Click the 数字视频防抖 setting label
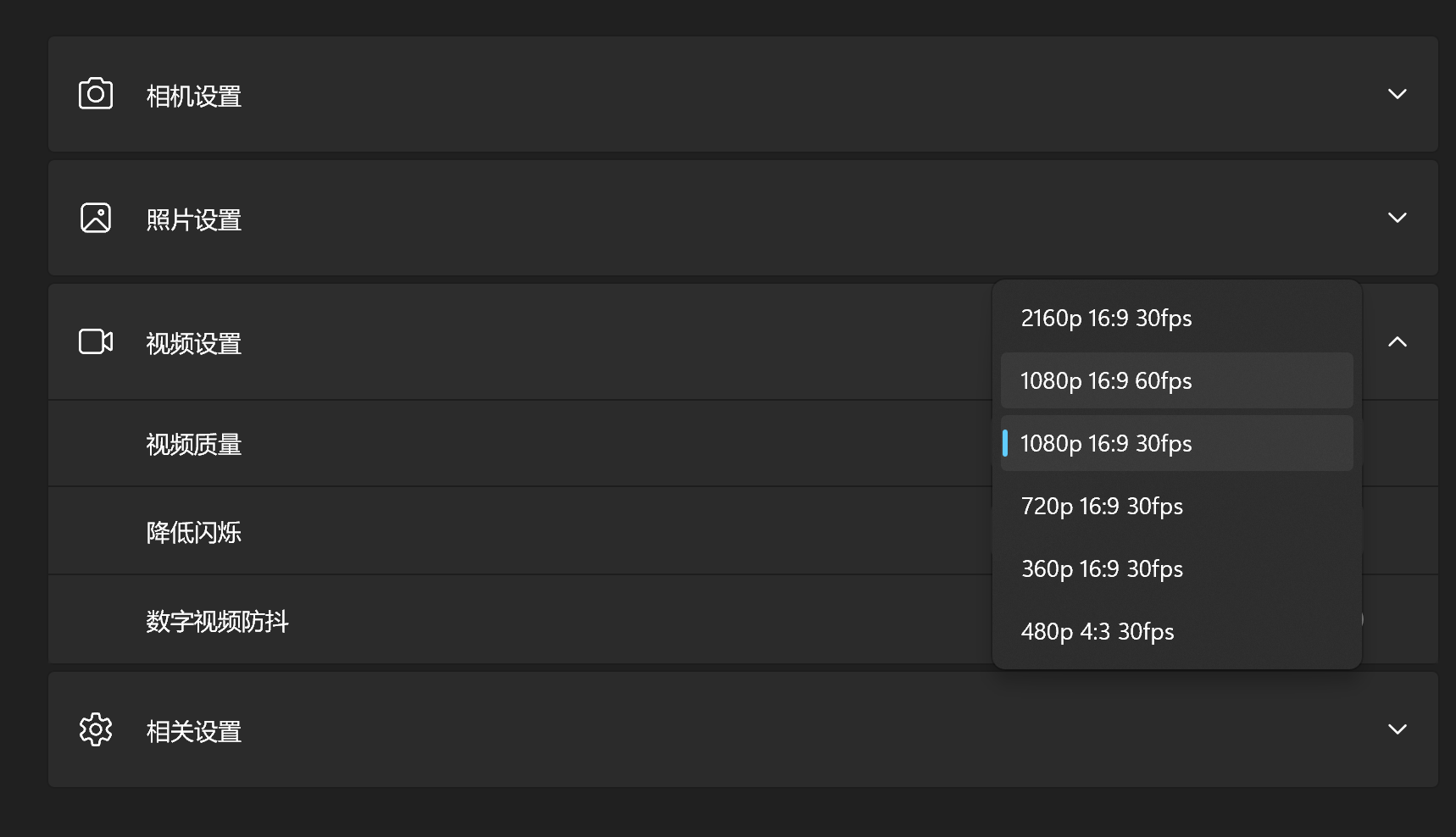 (x=217, y=621)
